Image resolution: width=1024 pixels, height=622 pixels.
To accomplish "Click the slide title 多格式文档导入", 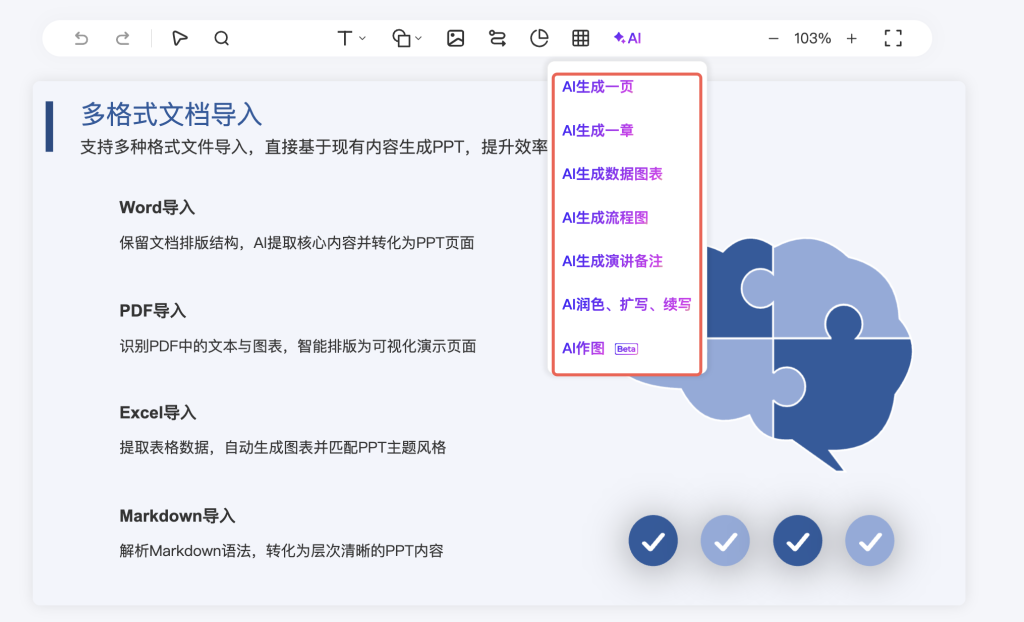I will click(x=171, y=114).
